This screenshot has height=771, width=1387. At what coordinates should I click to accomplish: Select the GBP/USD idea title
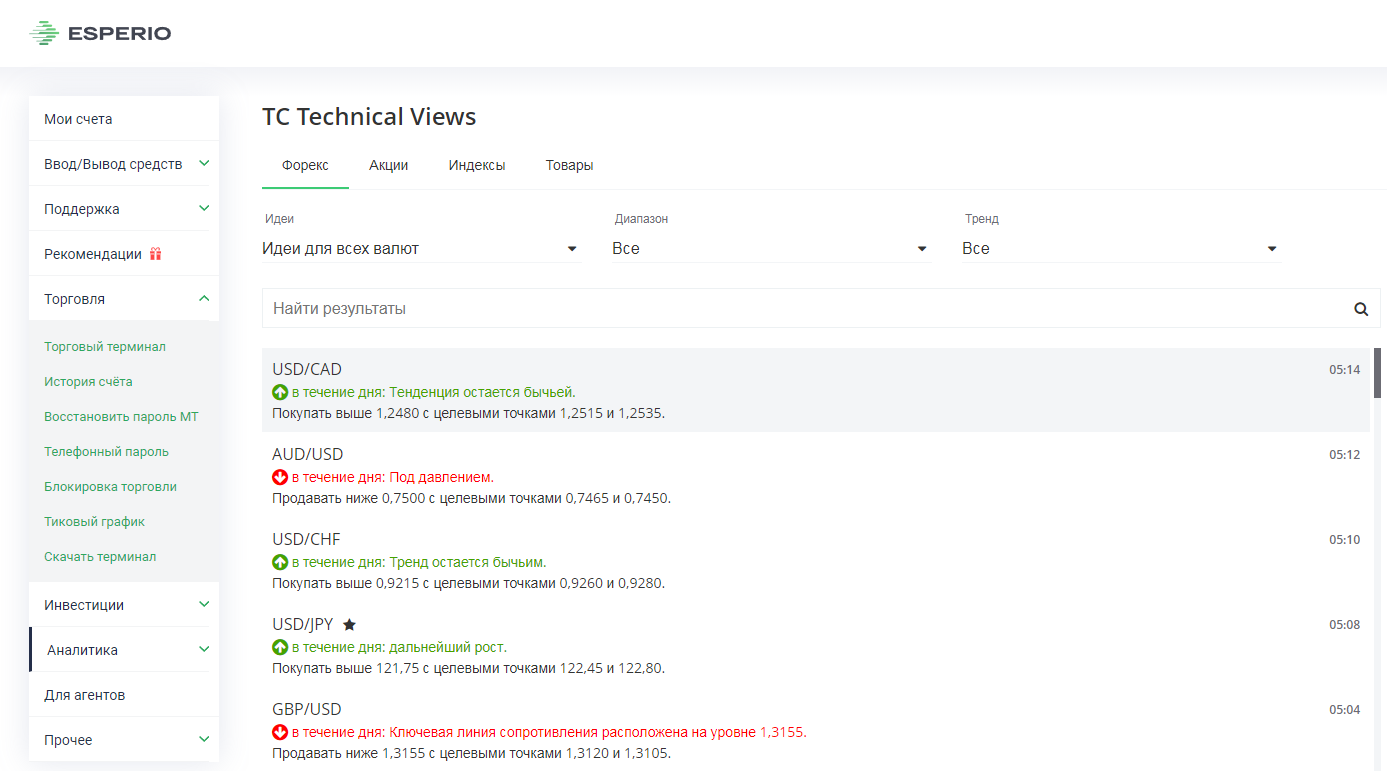click(x=307, y=709)
